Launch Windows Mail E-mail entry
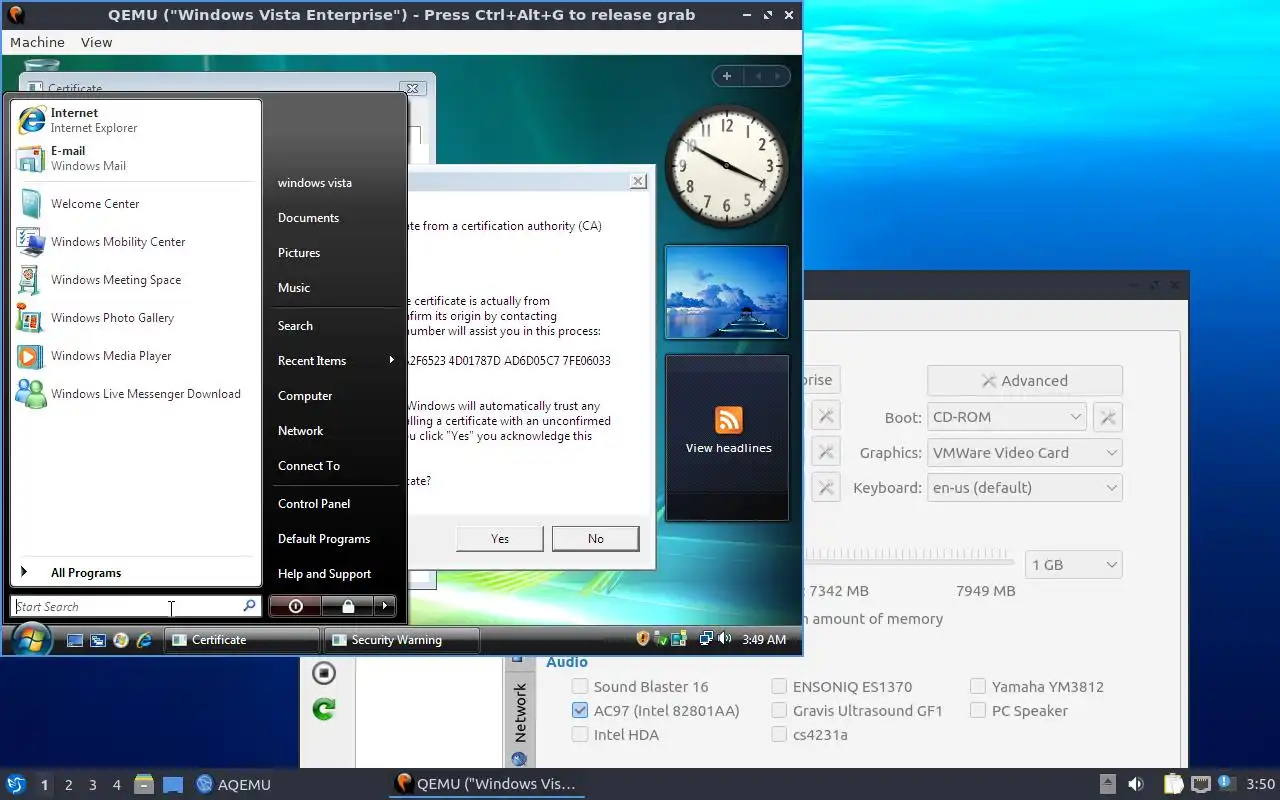This screenshot has width=1280, height=800. 136,158
